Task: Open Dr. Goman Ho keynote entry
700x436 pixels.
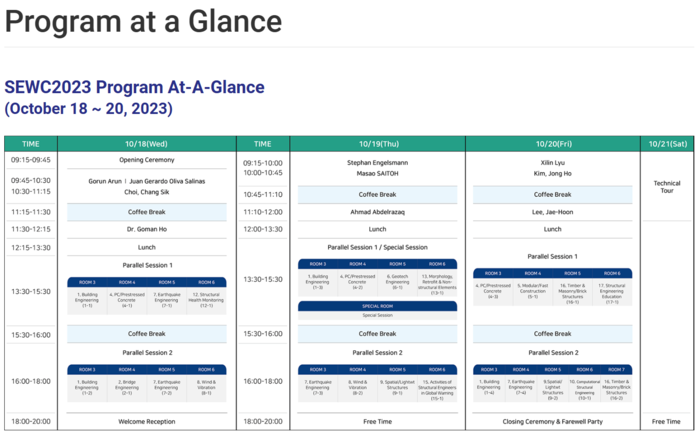Action: (146, 229)
